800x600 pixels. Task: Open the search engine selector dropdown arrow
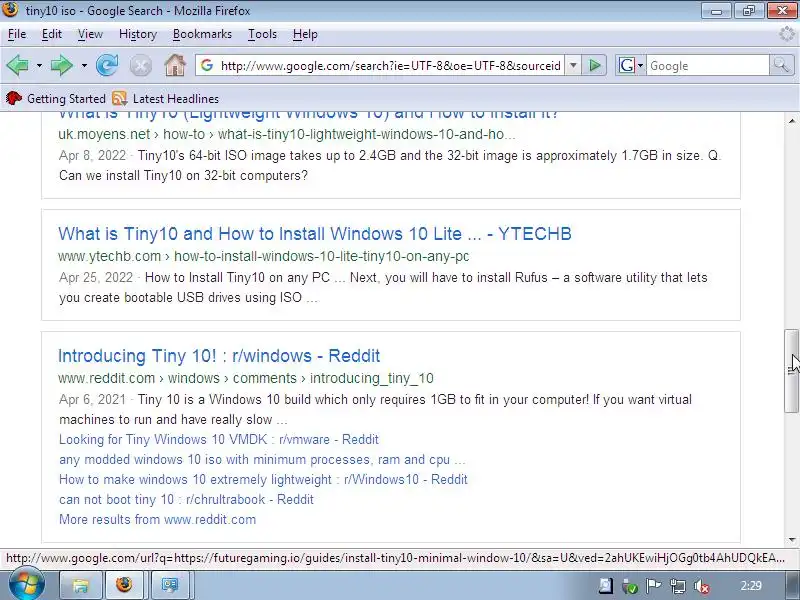tap(640, 66)
